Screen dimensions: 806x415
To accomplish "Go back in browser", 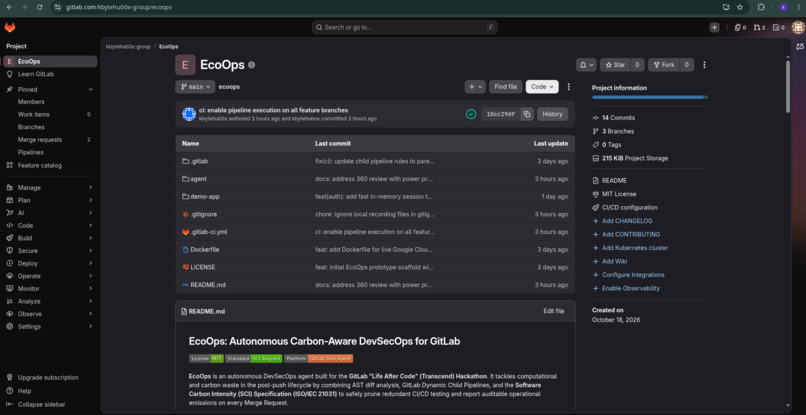I will click(x=9, y=7).
